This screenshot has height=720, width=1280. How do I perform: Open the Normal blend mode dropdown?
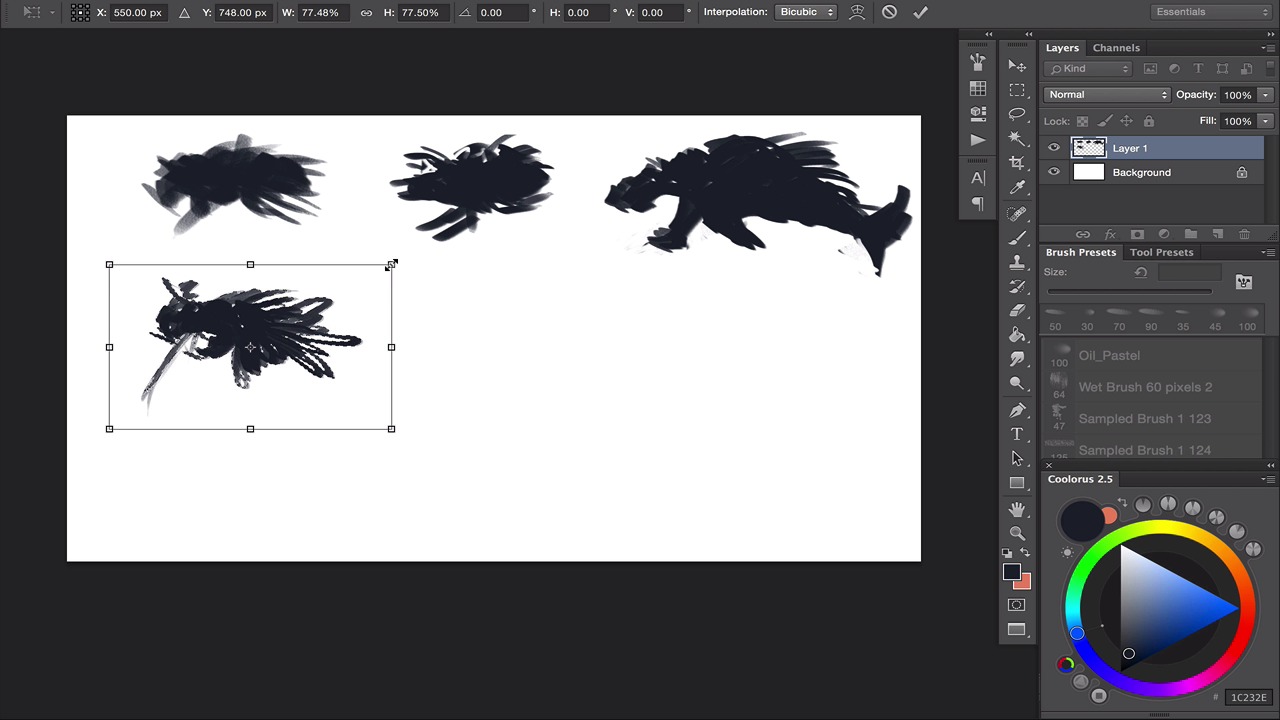1106,95
